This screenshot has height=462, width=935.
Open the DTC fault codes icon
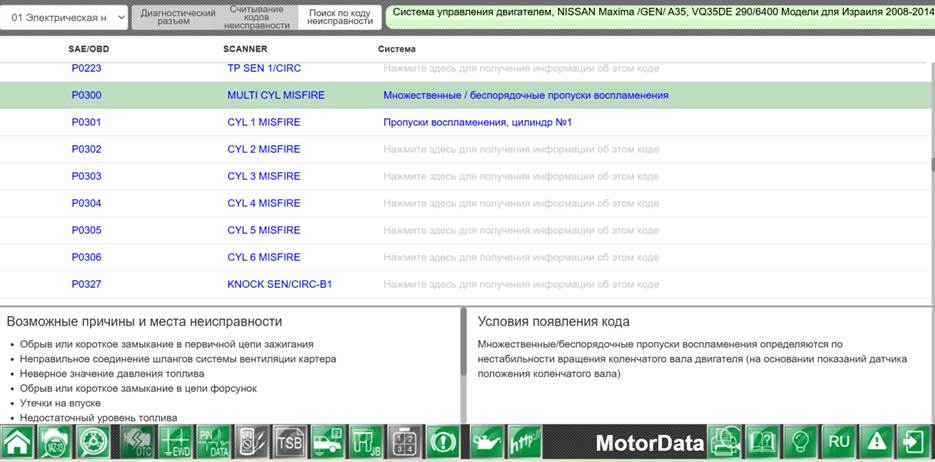(137, 442)
